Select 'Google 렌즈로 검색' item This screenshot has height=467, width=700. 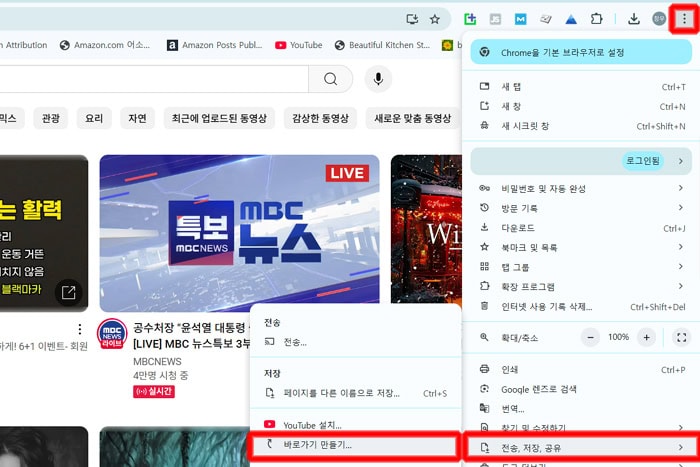tap(581, 389)
